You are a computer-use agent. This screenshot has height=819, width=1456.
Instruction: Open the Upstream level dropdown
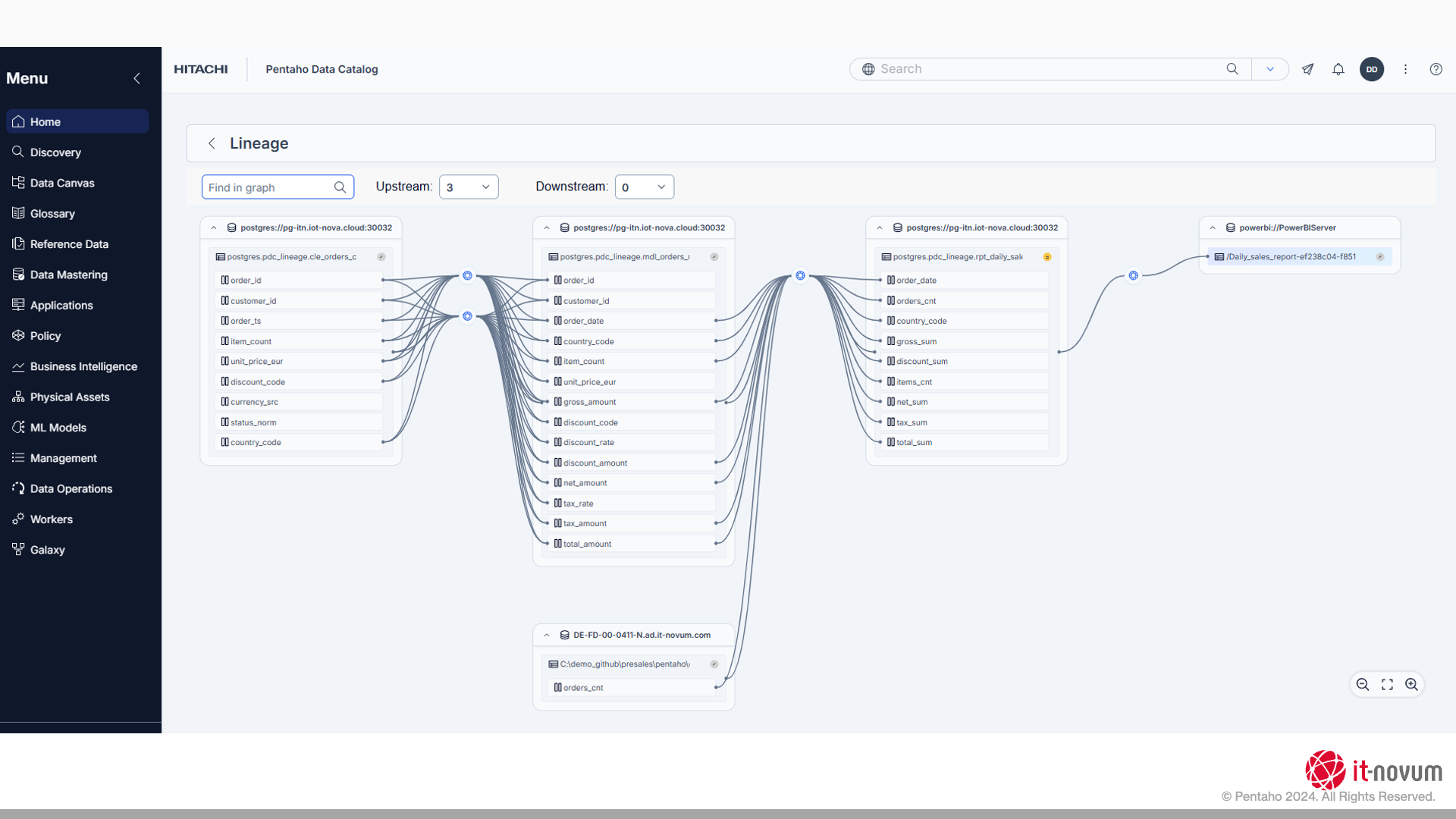469,187
